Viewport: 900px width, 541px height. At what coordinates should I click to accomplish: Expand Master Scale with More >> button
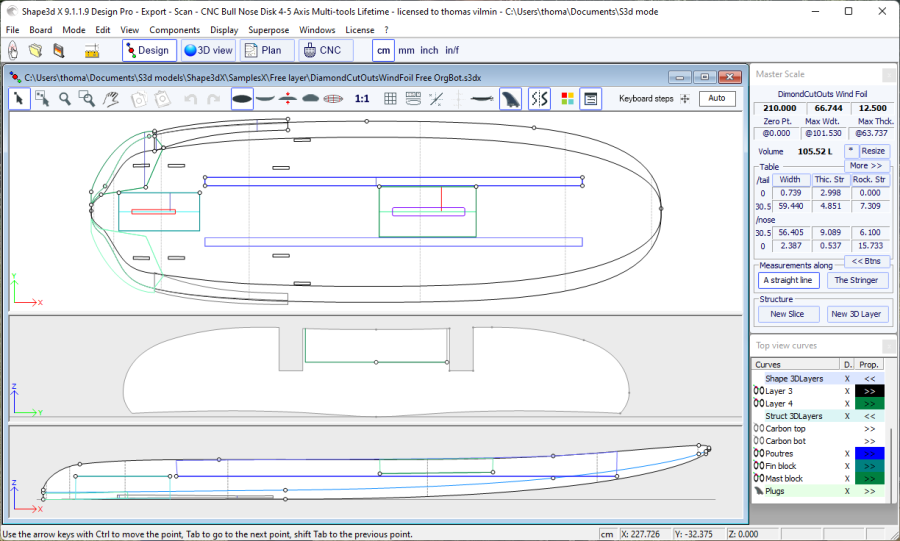pyautogui.click(x=866, y=165)
